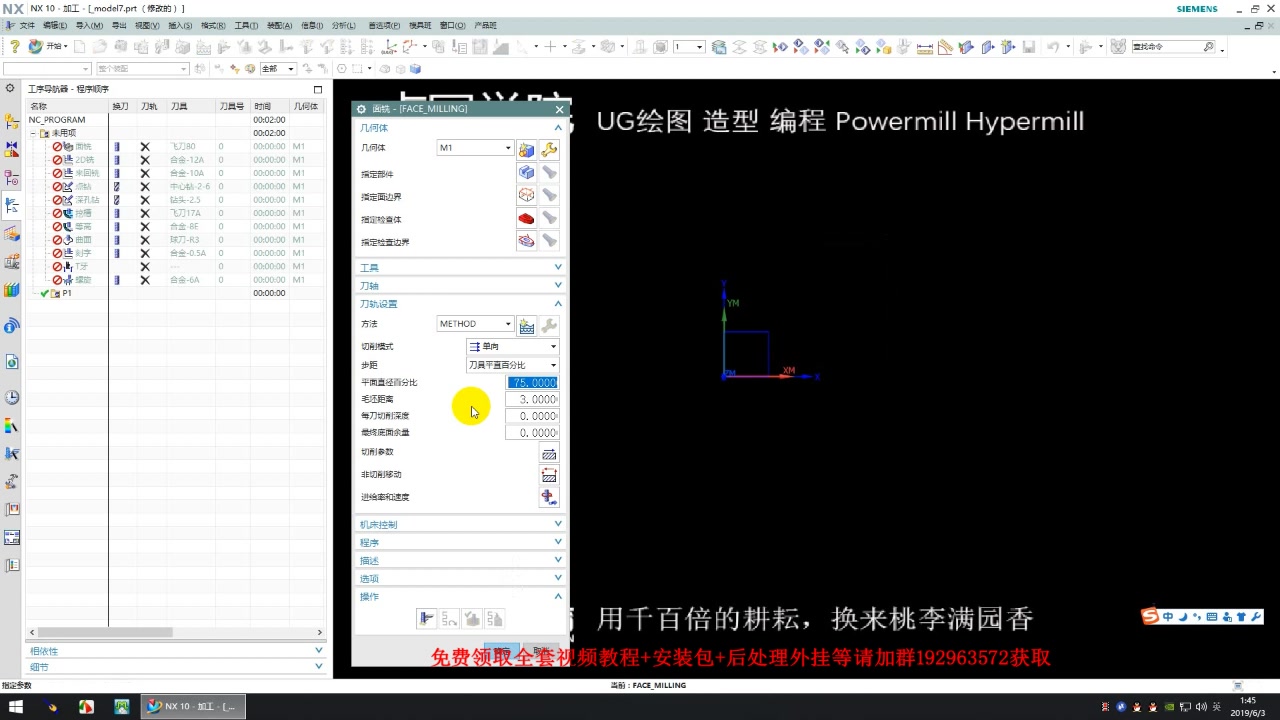
Task: Collapse the 刀轨设置 section
Action: coord(558,303)
